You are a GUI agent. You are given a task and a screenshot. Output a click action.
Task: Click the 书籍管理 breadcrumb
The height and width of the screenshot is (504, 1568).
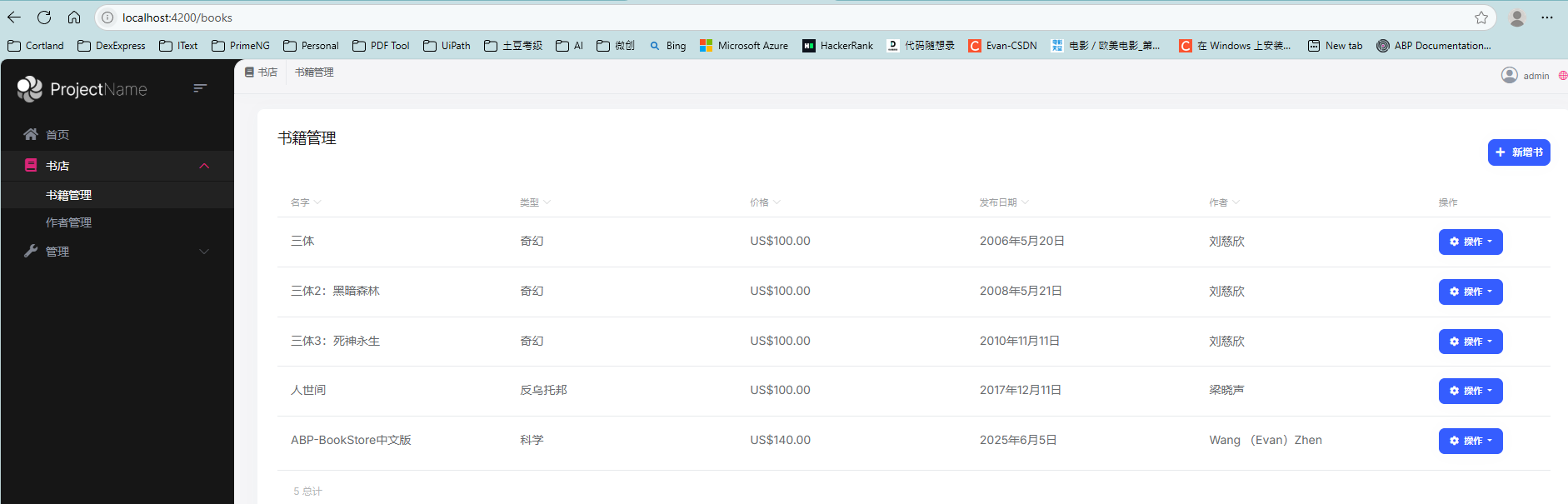click(x=314, y=72)
